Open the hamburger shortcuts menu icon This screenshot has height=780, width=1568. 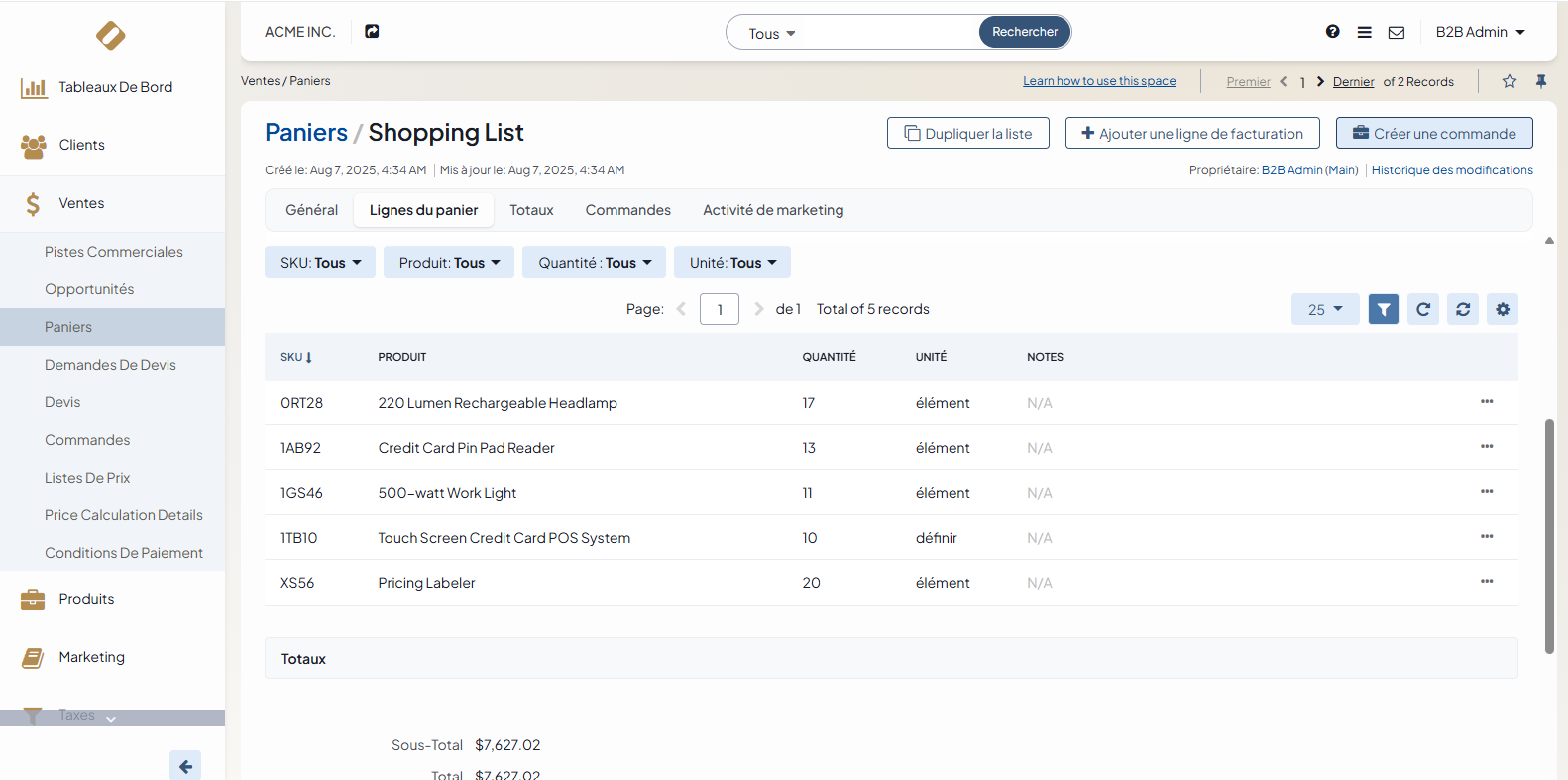point(1365,32)
